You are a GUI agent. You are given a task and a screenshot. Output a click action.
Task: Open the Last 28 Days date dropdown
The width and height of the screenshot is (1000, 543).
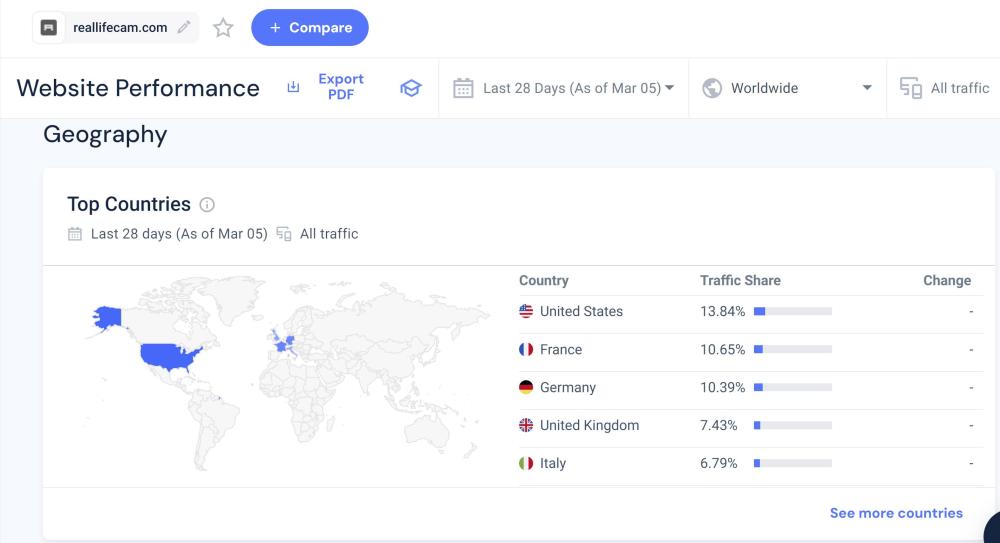point(564,88)
